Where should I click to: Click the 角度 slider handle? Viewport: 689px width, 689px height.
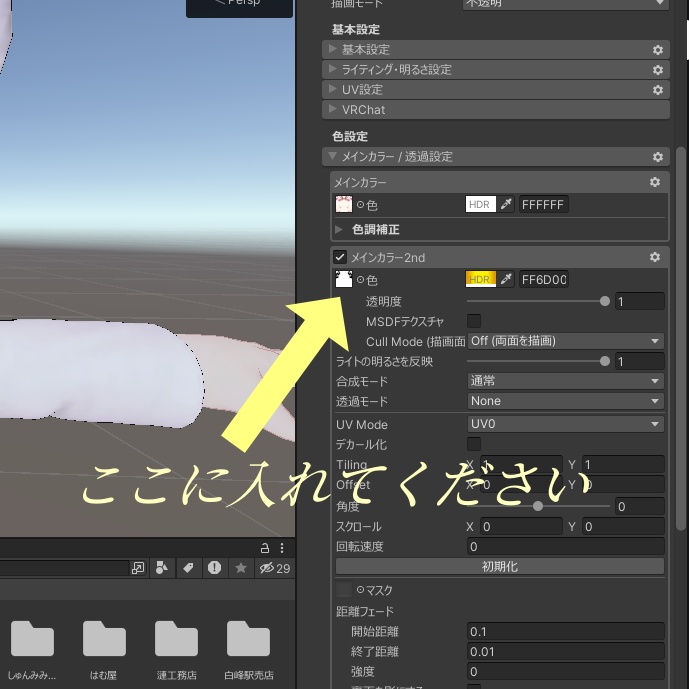538,506
